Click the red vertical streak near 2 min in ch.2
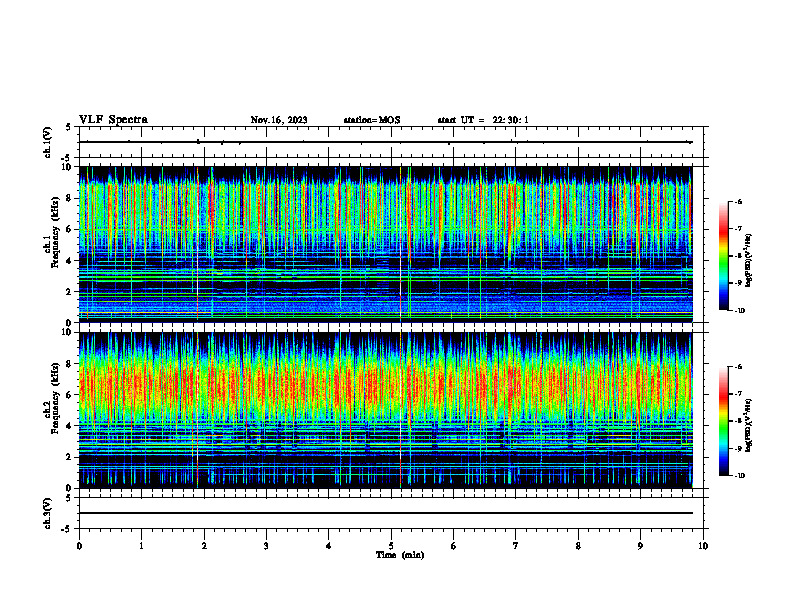 pyautogui.click(x=196, y=410)
